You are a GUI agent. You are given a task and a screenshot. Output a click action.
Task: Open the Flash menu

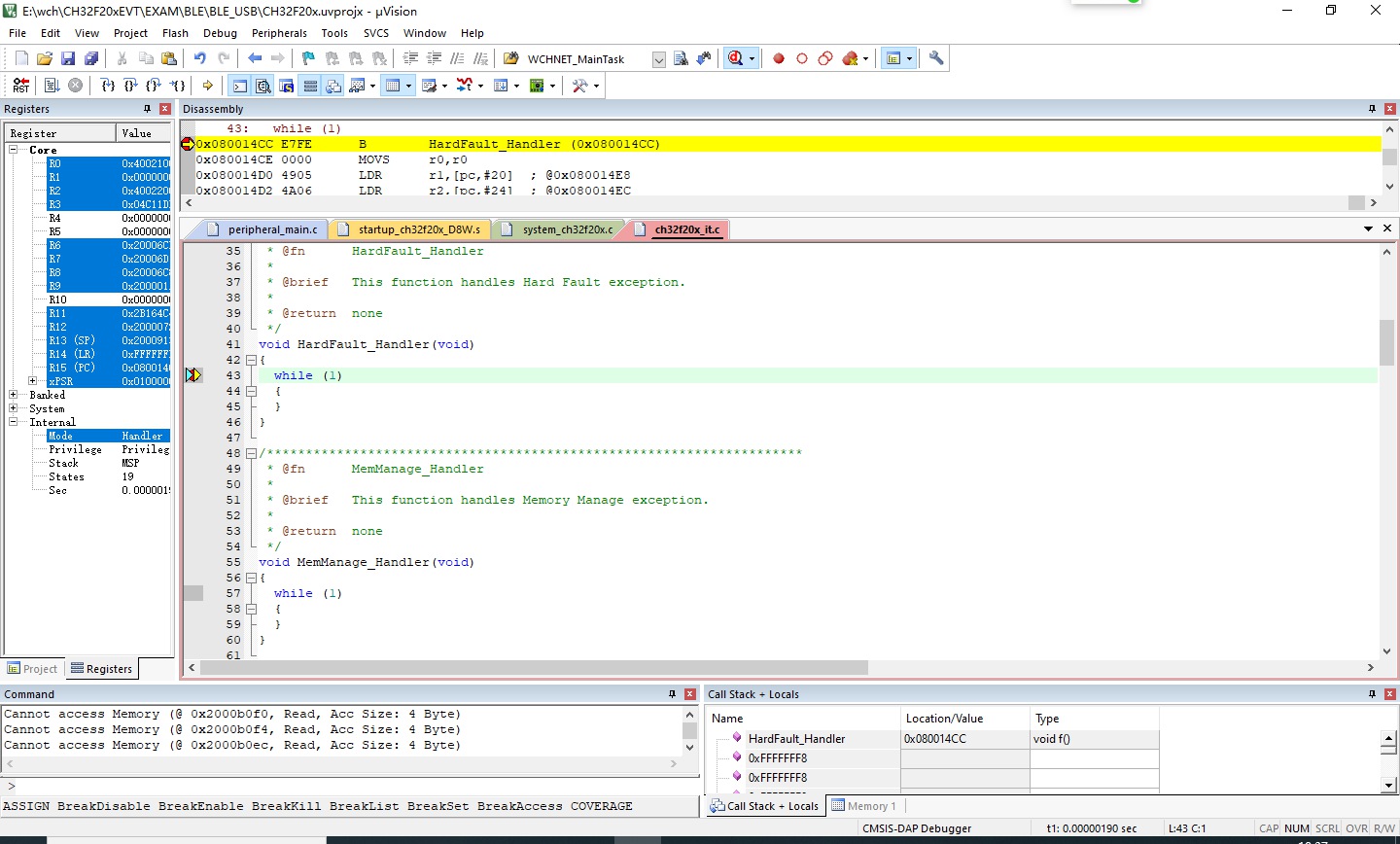coord(175,33)
